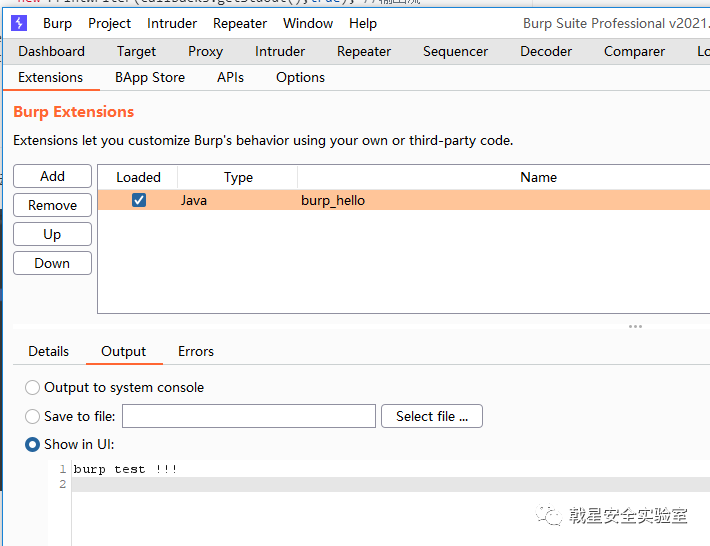Click the Add extension button
Screen dimensions: 710x546
coord(53,176)
